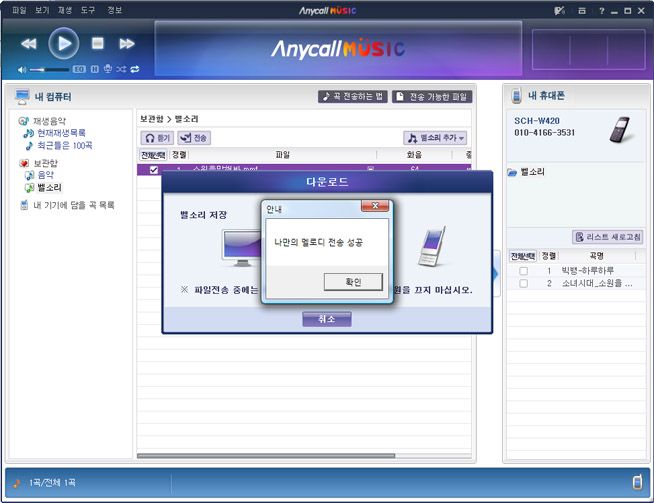Select 현재재생목록 in the sidebar
The height and width of the screenshot is (503, 654).
61,133
